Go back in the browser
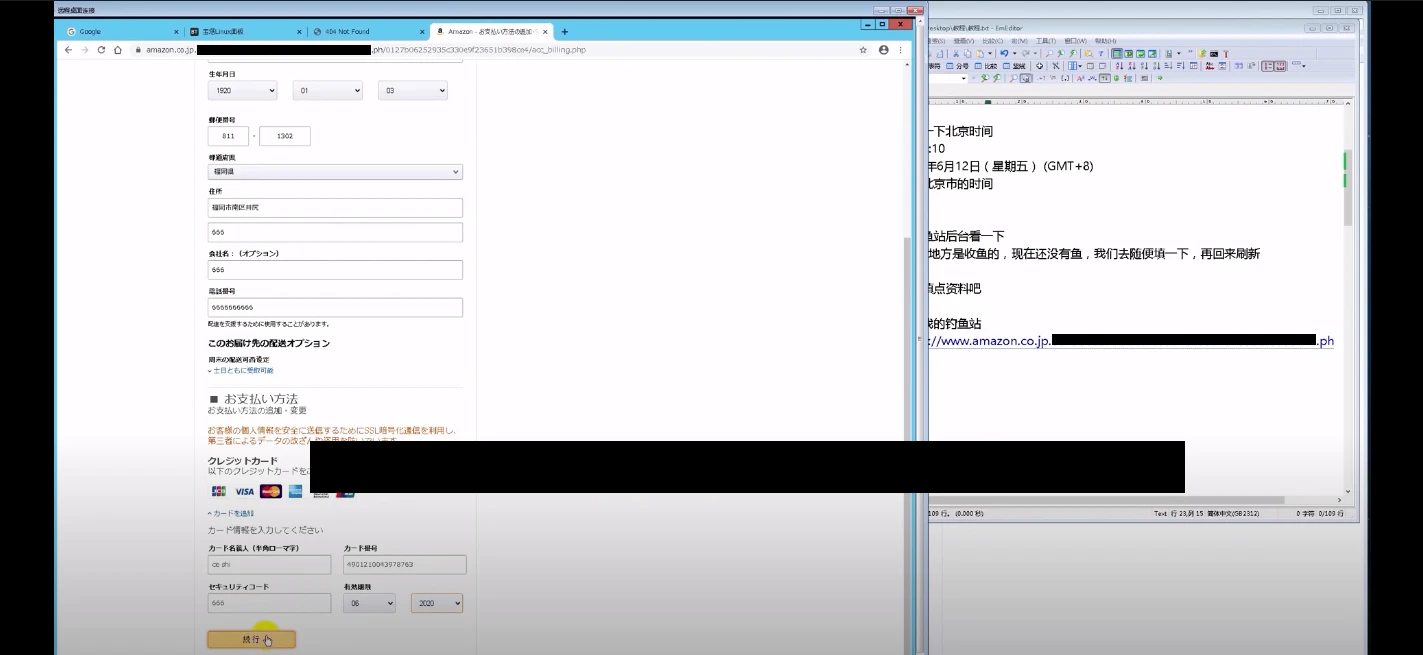Image resolution: width=1423 pixels, height=655 pixels. (69, 49)
